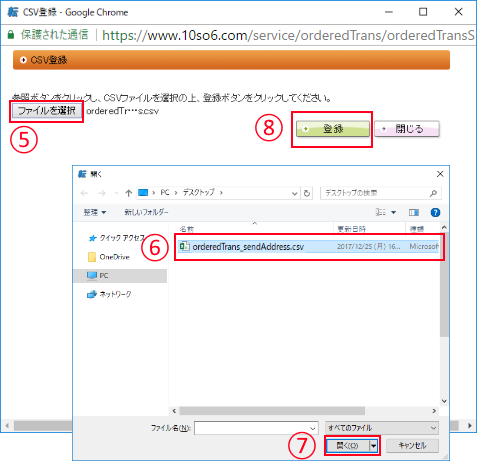Toggle the preview pane icon
This screenshot has height=461, width=477.
[414, 212]
